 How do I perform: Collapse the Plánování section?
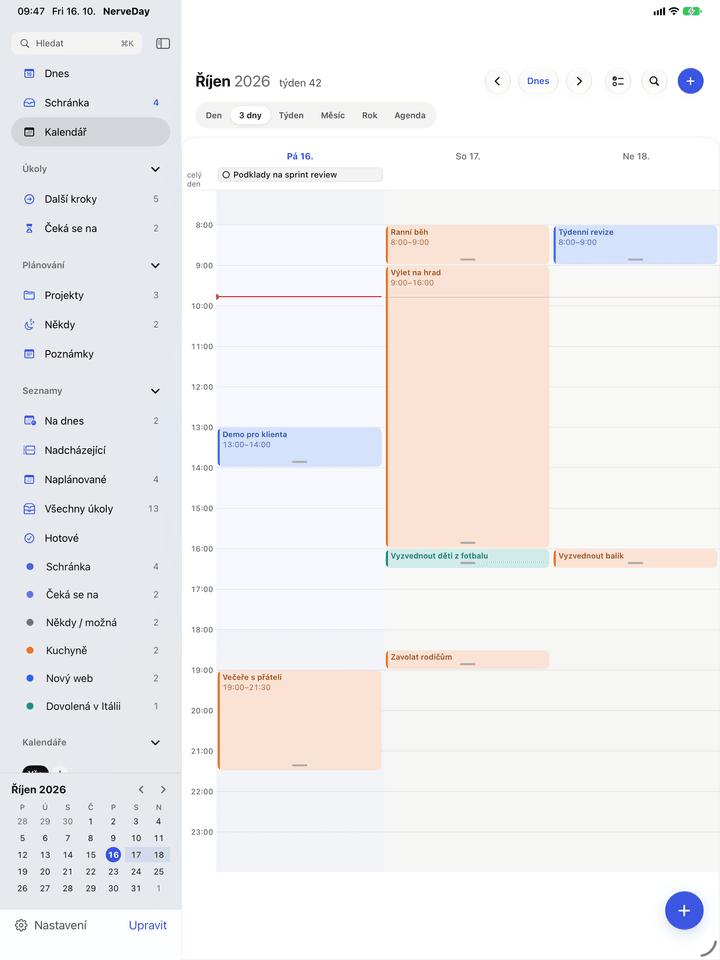[x=156, y=265]
